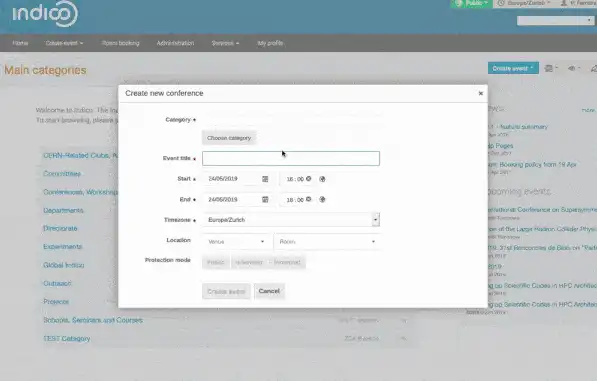This screenshot has height=381, width=597.
Task: Open the TEST Category link
Action: [67, 338]
